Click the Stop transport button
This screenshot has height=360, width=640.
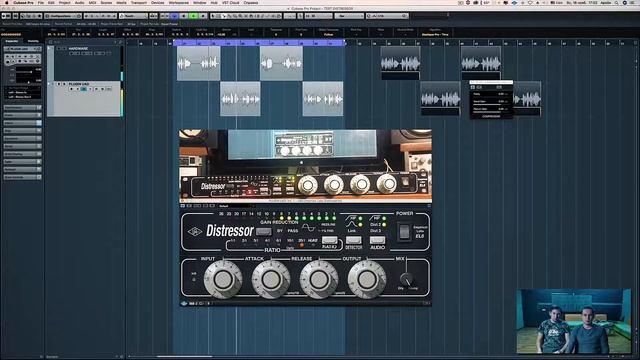click(184, 16)
